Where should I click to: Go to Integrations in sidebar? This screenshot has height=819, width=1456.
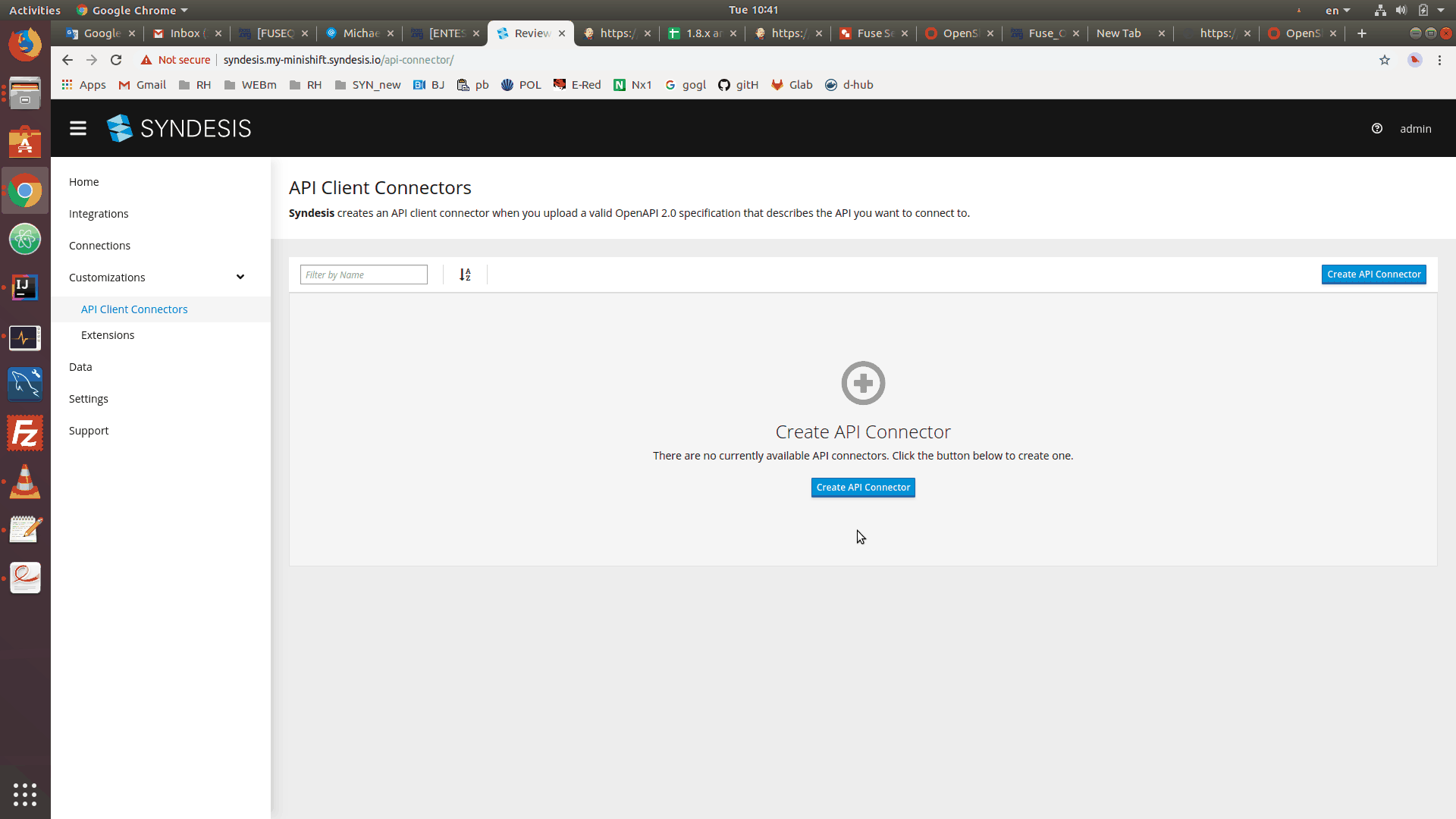(99, 214)
